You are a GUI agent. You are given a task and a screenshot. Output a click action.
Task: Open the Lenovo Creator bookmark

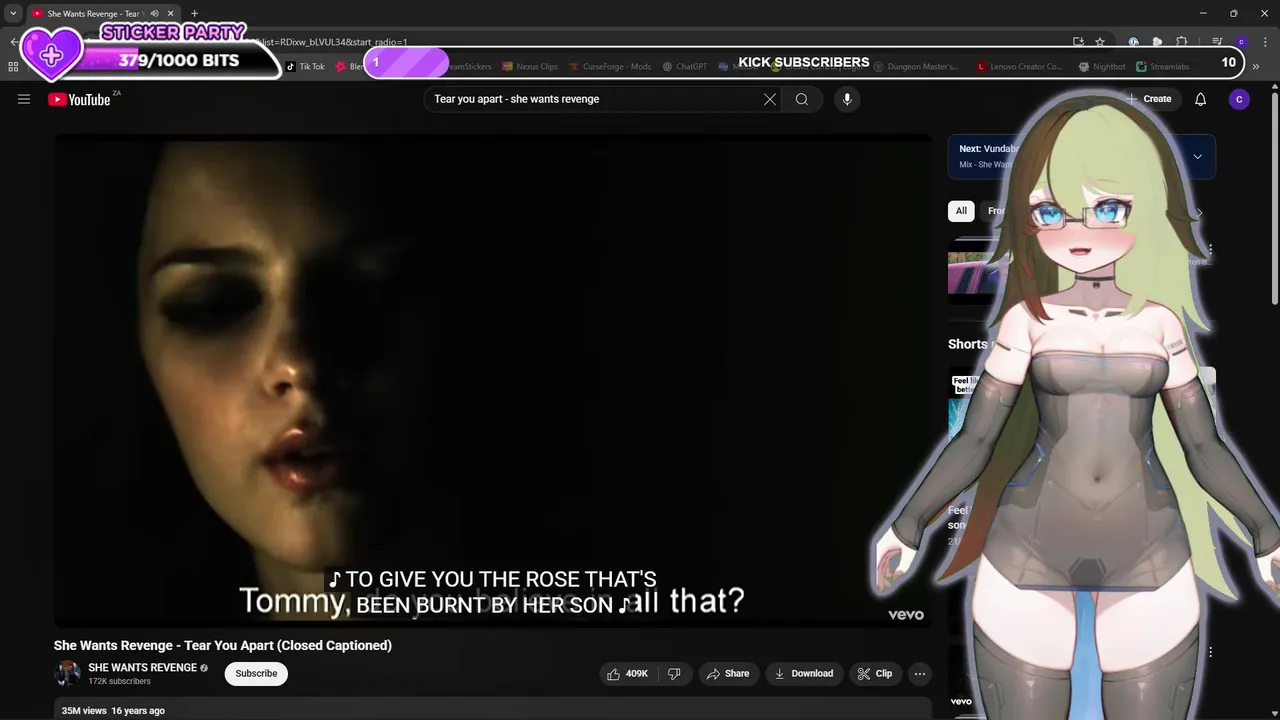pyautogui.click(x=1020, y=67)
